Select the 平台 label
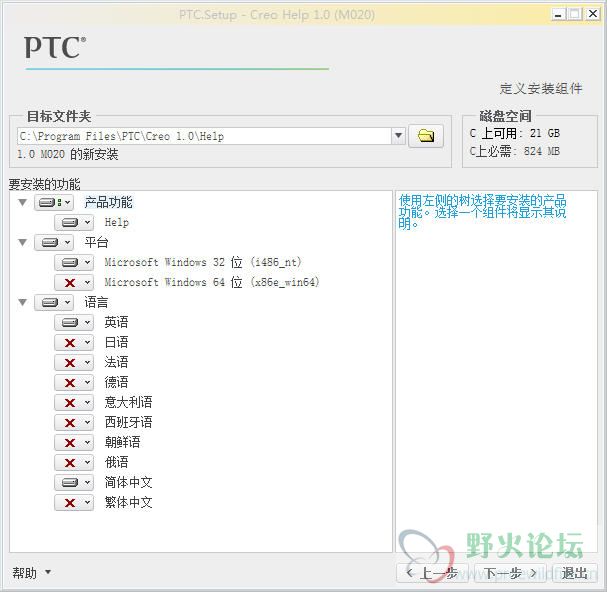This screenshot has height=592, width=607. (96, 242)
